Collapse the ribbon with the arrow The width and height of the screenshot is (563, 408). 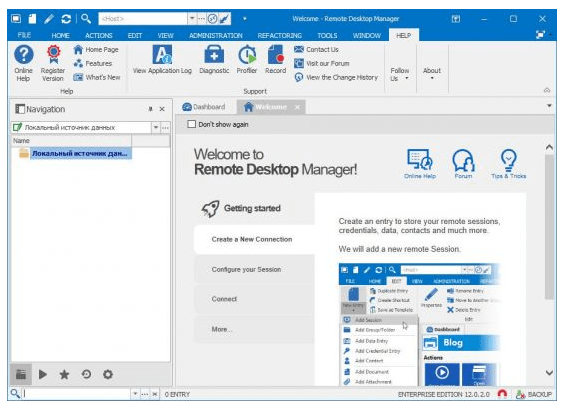pyautogui.click(x=547, y=91)
